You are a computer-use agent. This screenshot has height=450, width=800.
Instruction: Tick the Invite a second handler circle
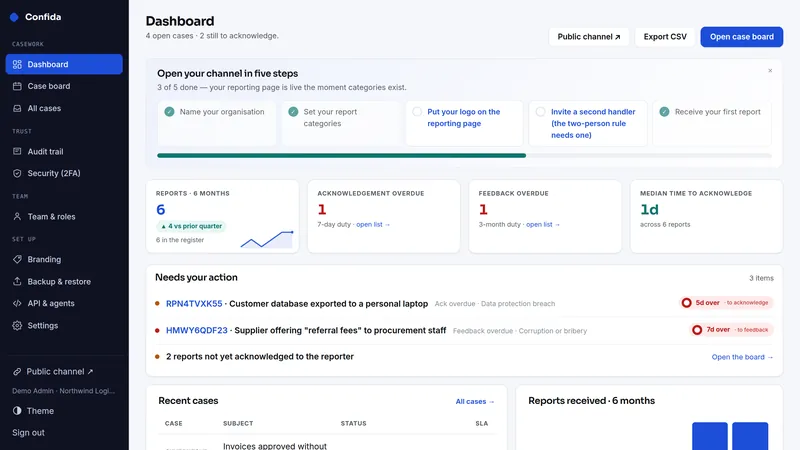[x=541, y=112]
